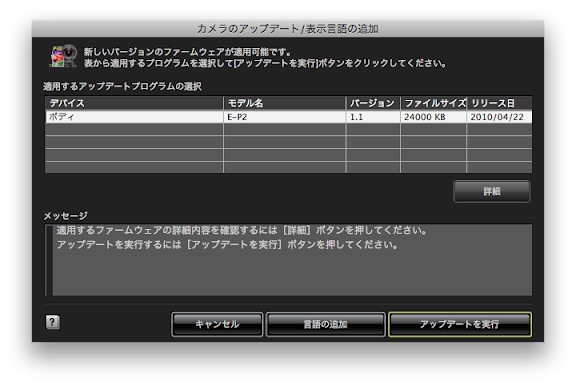Click the アップデートを実行 button

pos(460,324)
